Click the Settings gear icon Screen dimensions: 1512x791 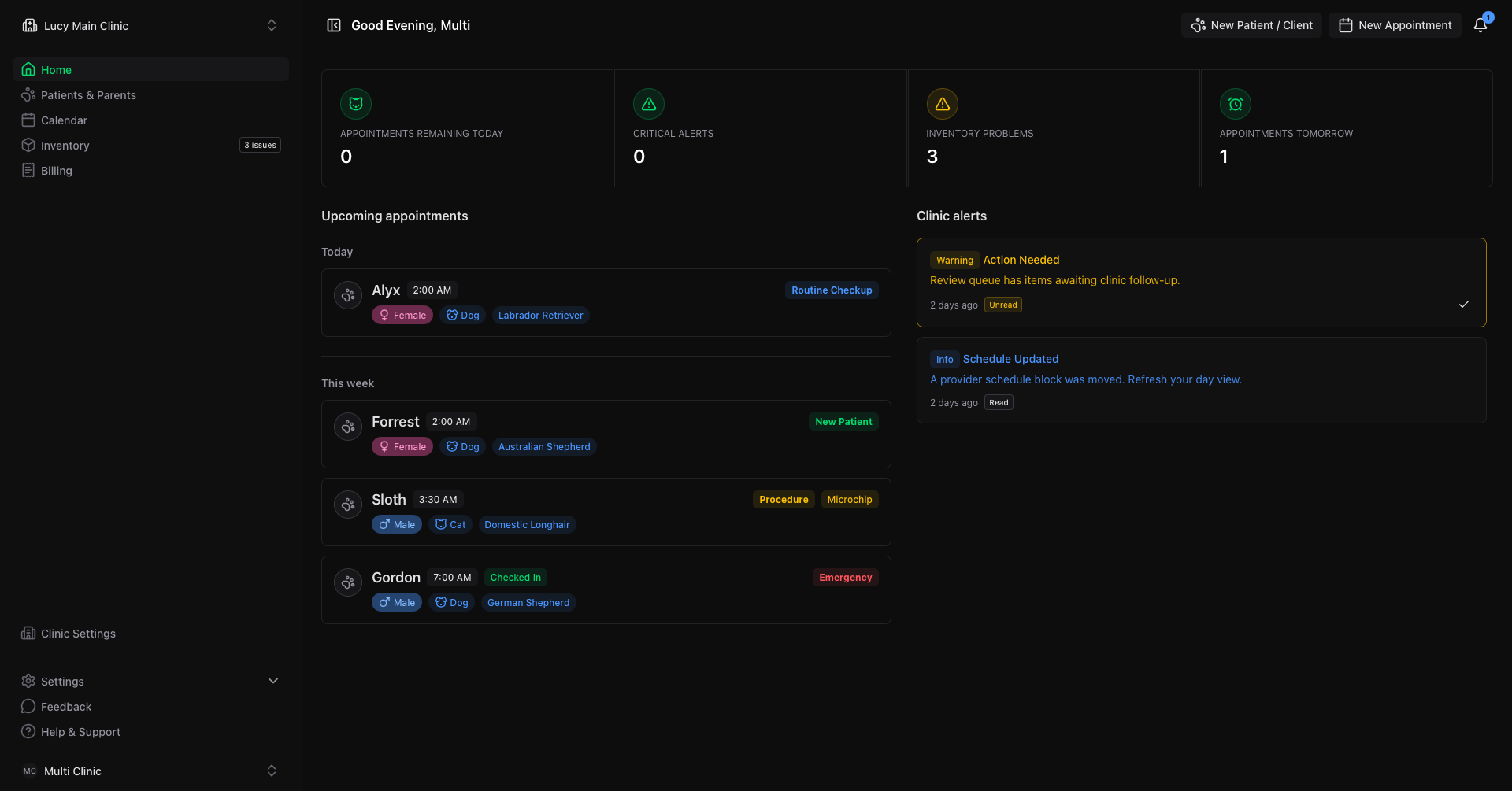28,681
